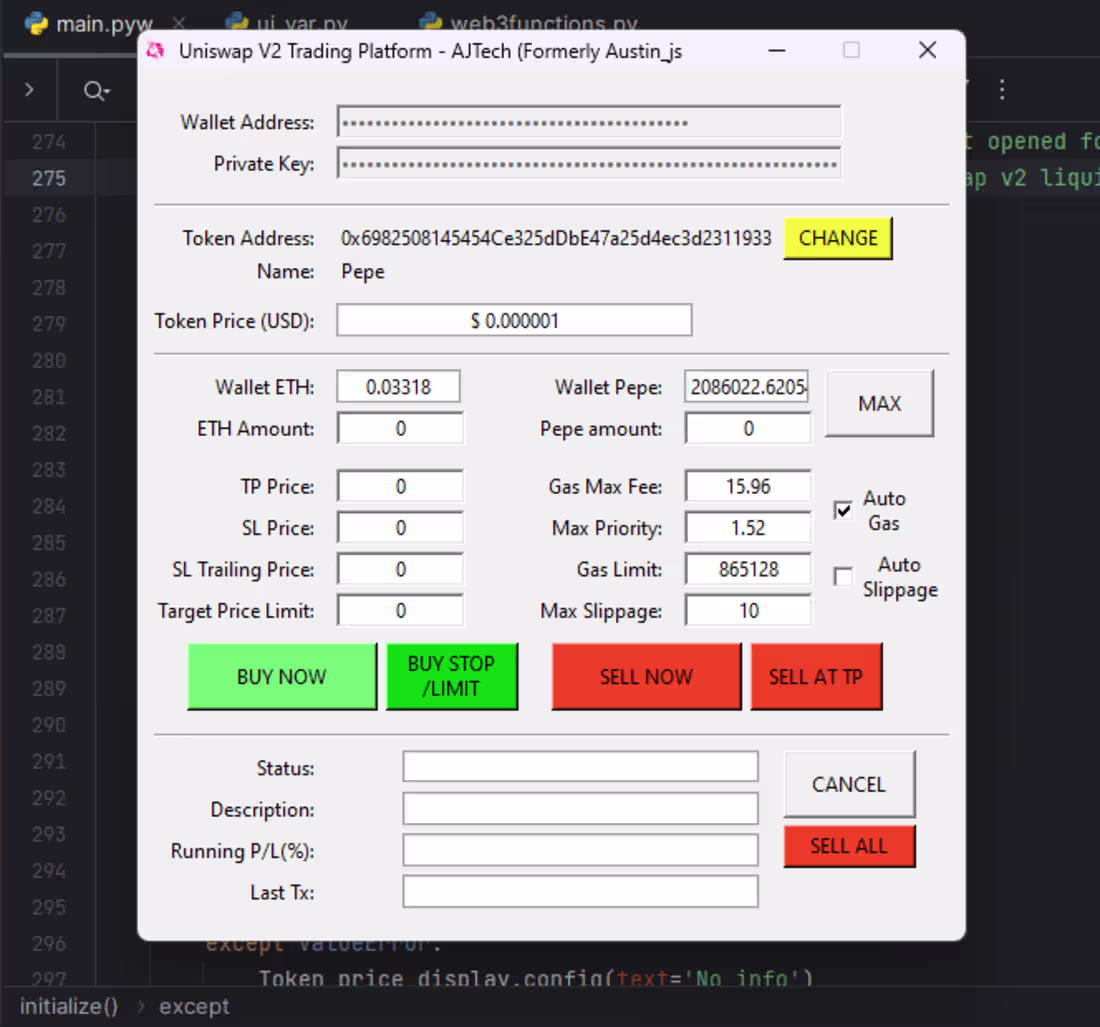Enable the Auto Slippage checkbox
The width and height of the screenshot is (1100, 1027).
pyautogui.click(x=843, y=576)
